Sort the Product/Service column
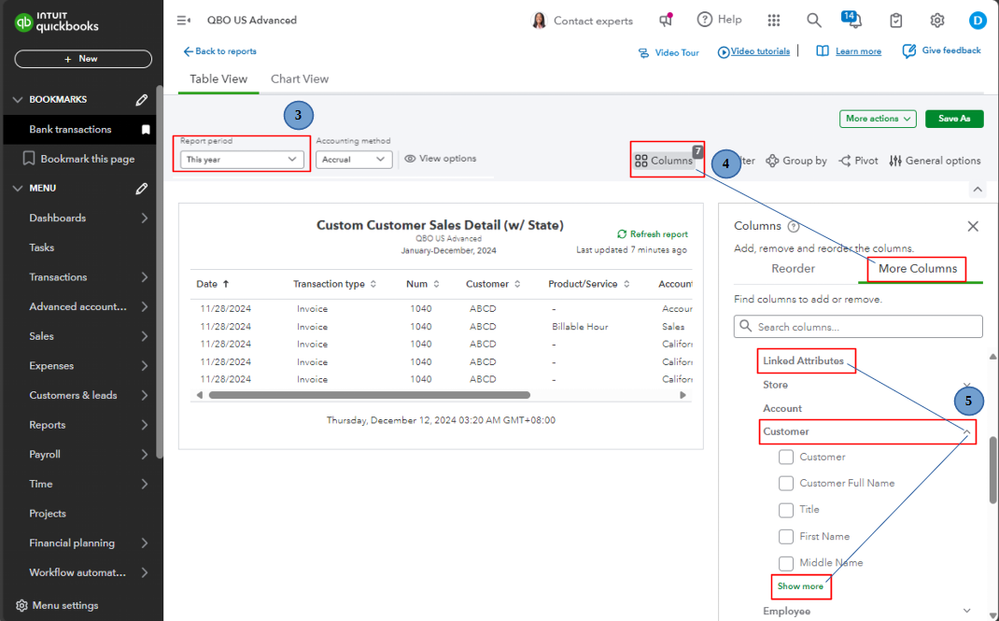 [627, 284]
